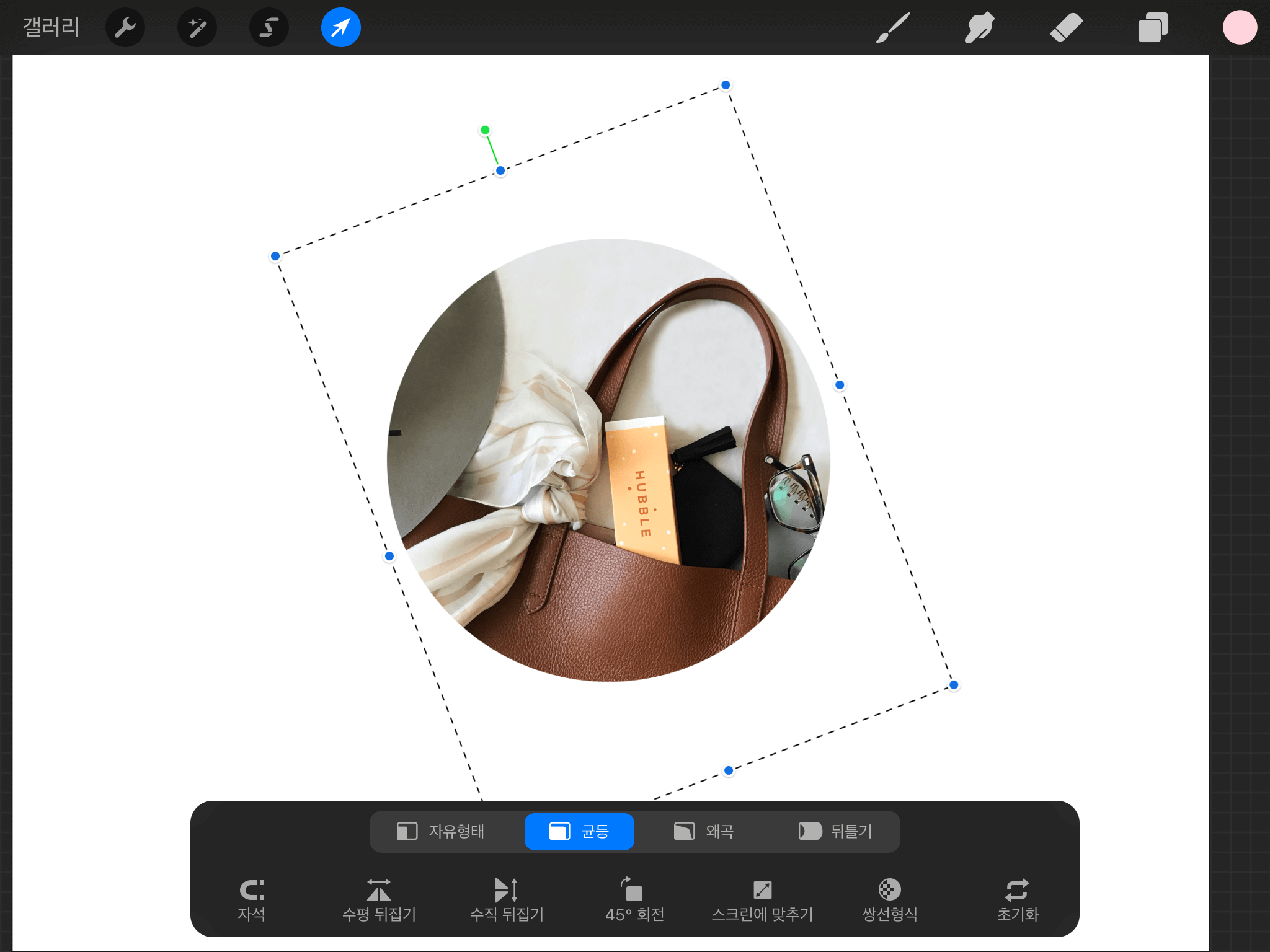
Task: Click the green rotation handle node
Action: 485,130
